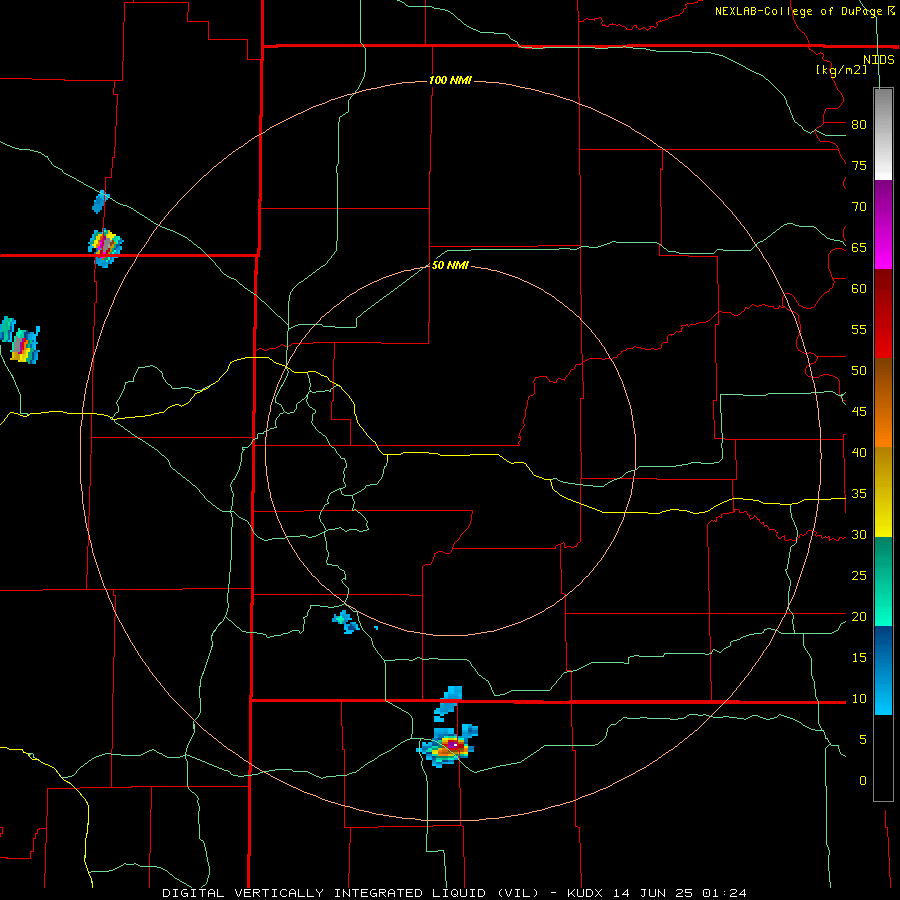Viewport: 900px width, 900px height.
Task: Click the storm cell at far west edge
Action: (20, 341)
